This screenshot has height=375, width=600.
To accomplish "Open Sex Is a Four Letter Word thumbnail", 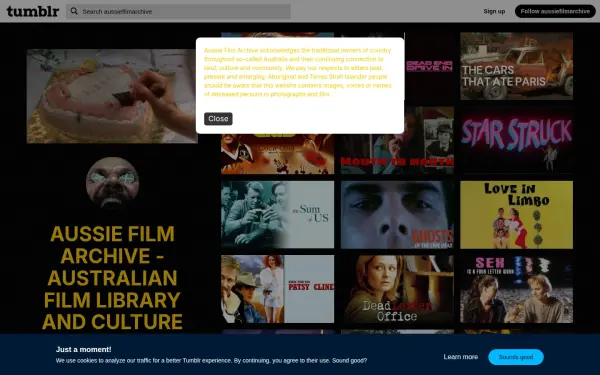I will [517, 289].
